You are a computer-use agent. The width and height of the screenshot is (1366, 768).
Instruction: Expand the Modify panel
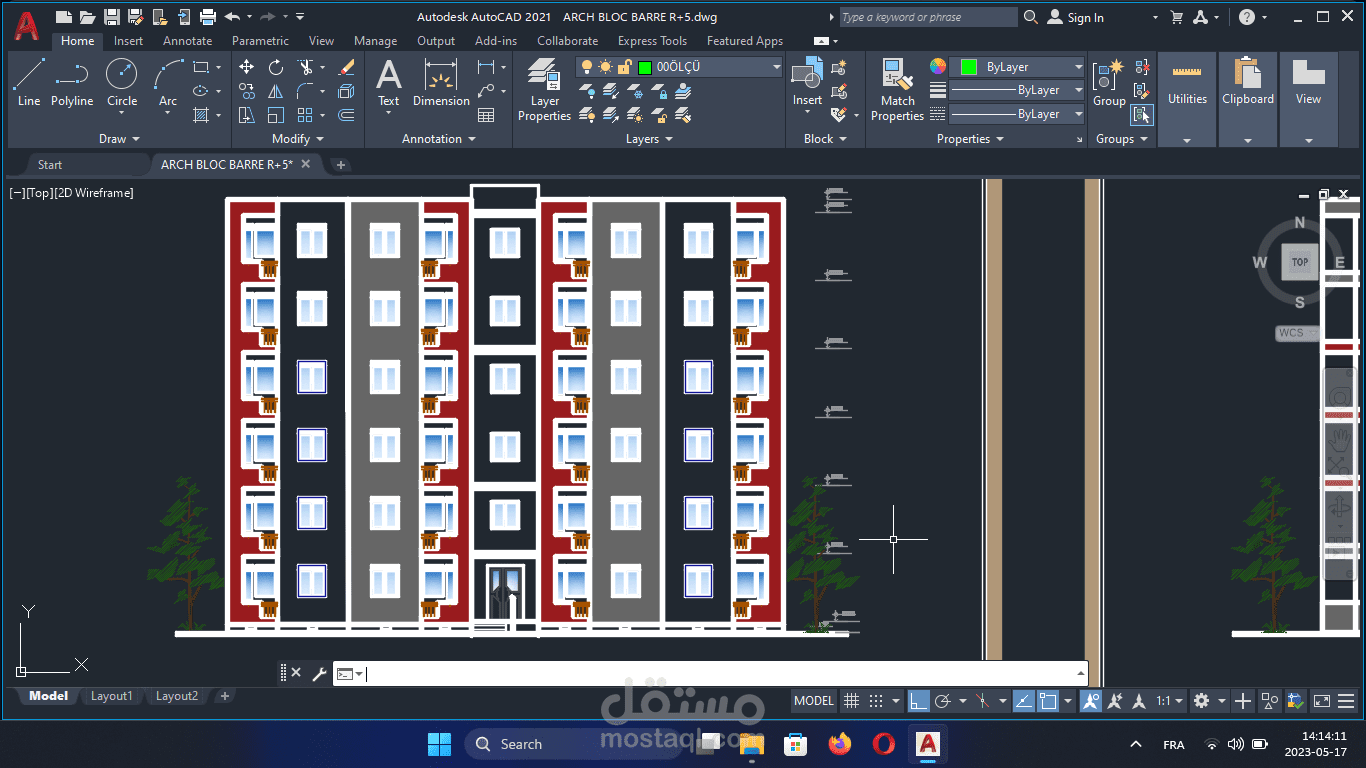tap(298, 139)
